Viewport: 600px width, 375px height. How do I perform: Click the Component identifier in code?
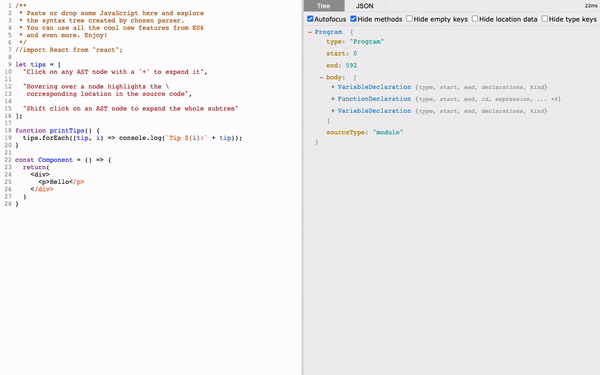coord(55,160)
